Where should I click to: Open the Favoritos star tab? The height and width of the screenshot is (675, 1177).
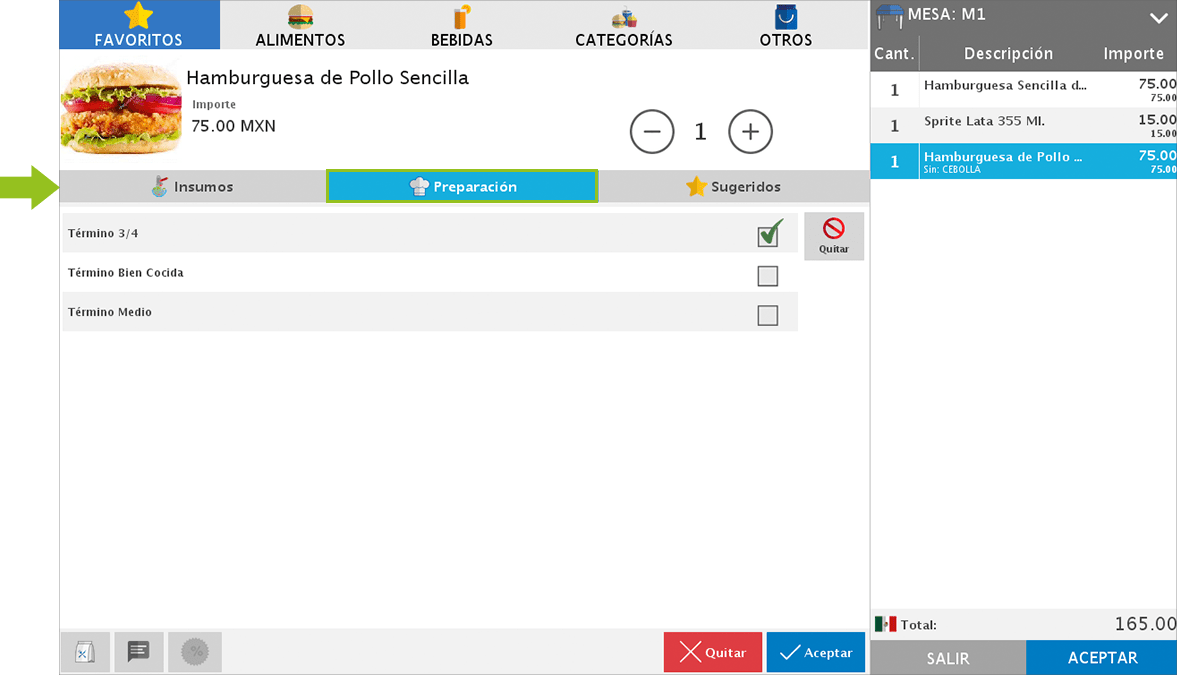[139, 25]
